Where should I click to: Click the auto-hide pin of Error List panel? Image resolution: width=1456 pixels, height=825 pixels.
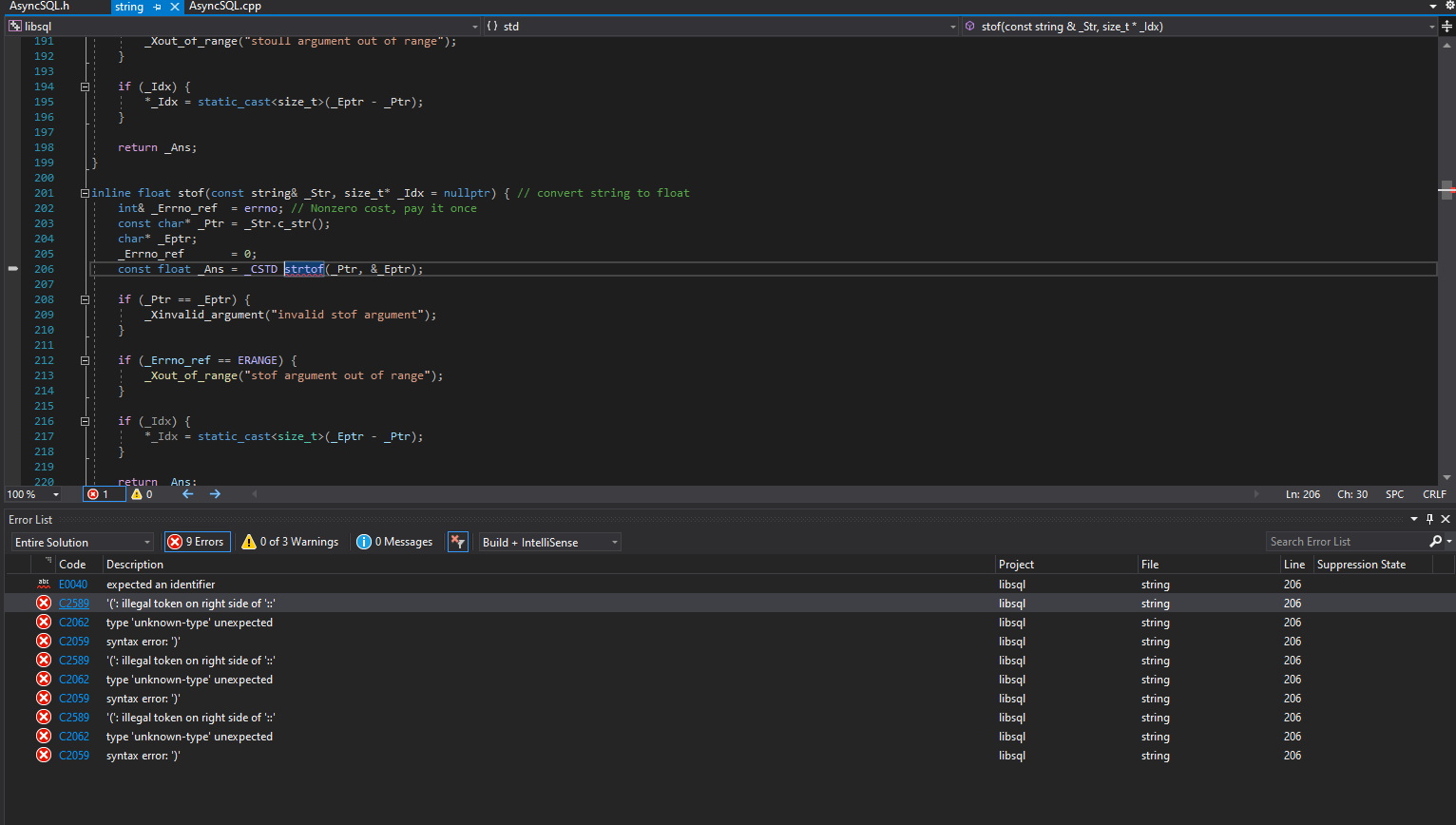(1429, 519)
